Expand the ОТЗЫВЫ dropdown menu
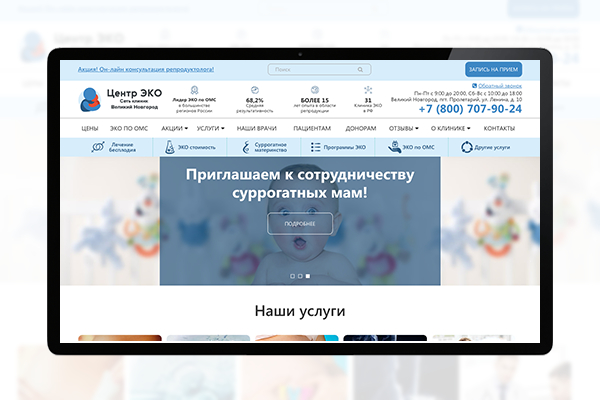600x400 pixels. coord(404,128)
